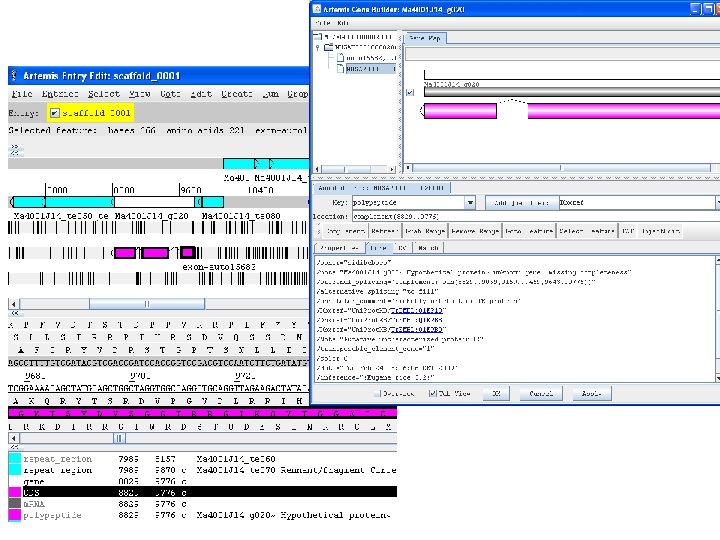Select first magenta exon in Gene Map
The width and height of the screenshot is (720, 540).
coord(460,111)
